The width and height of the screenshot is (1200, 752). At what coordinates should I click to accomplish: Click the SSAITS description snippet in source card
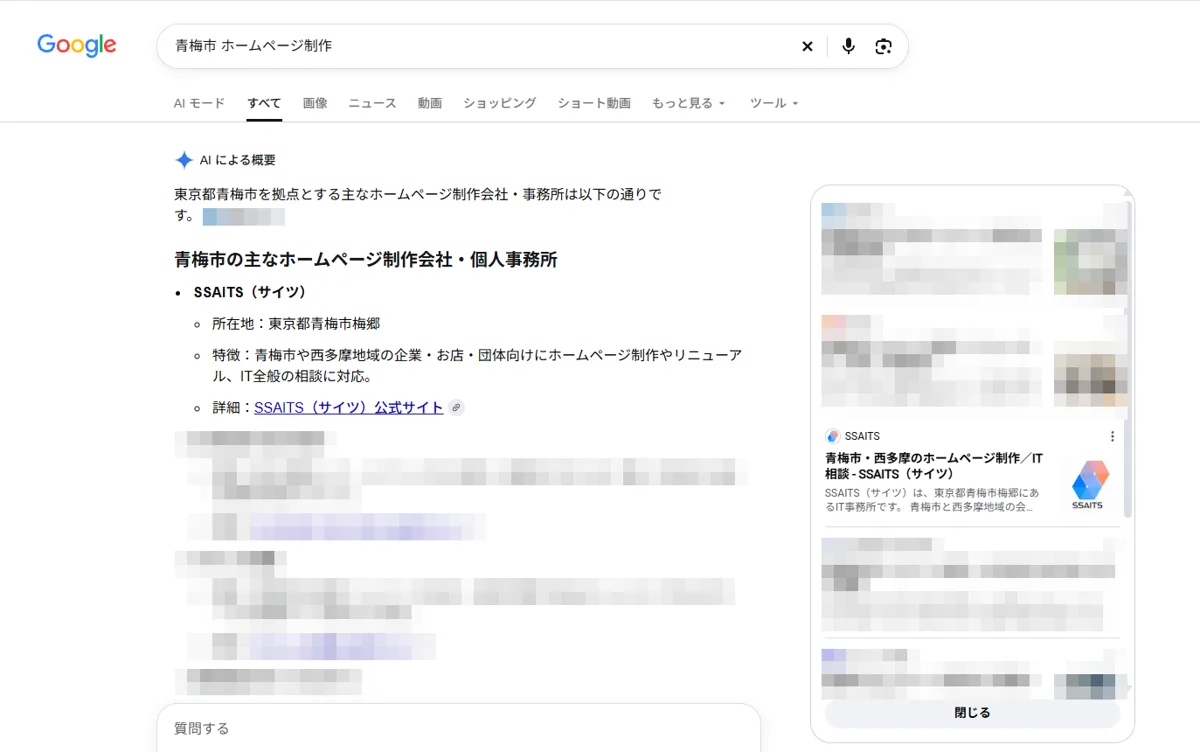(932, 500)
